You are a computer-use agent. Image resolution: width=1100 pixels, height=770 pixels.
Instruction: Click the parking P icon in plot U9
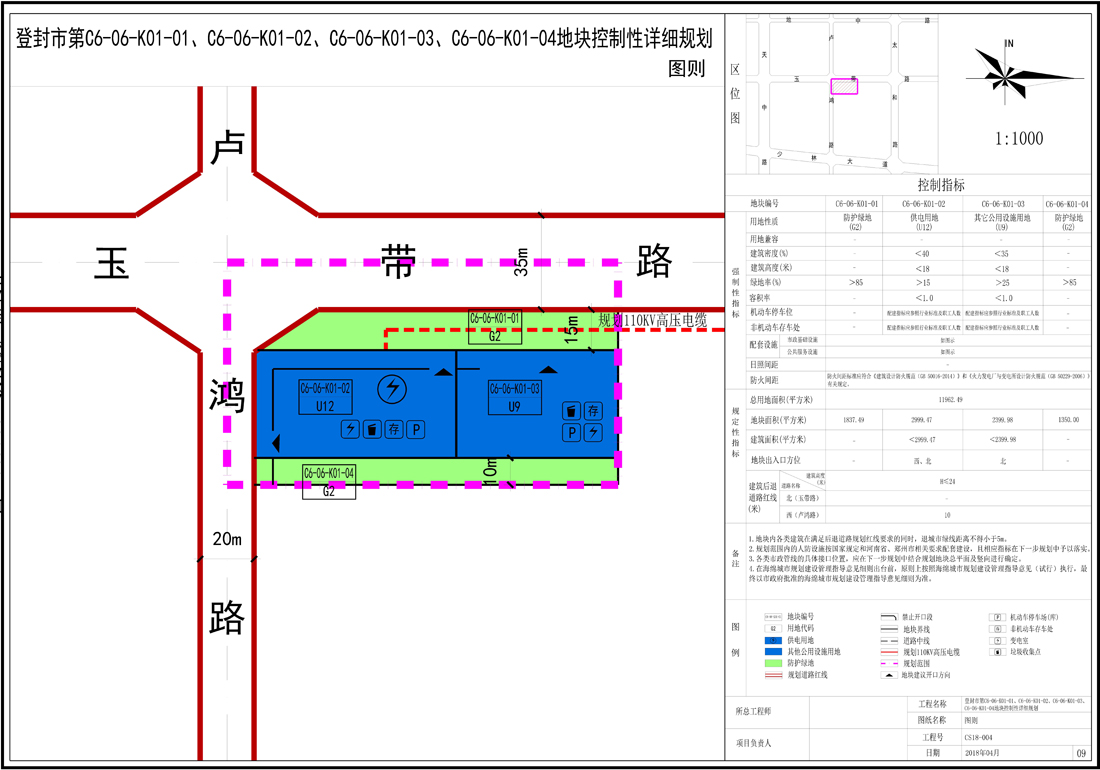coord(570,432)
